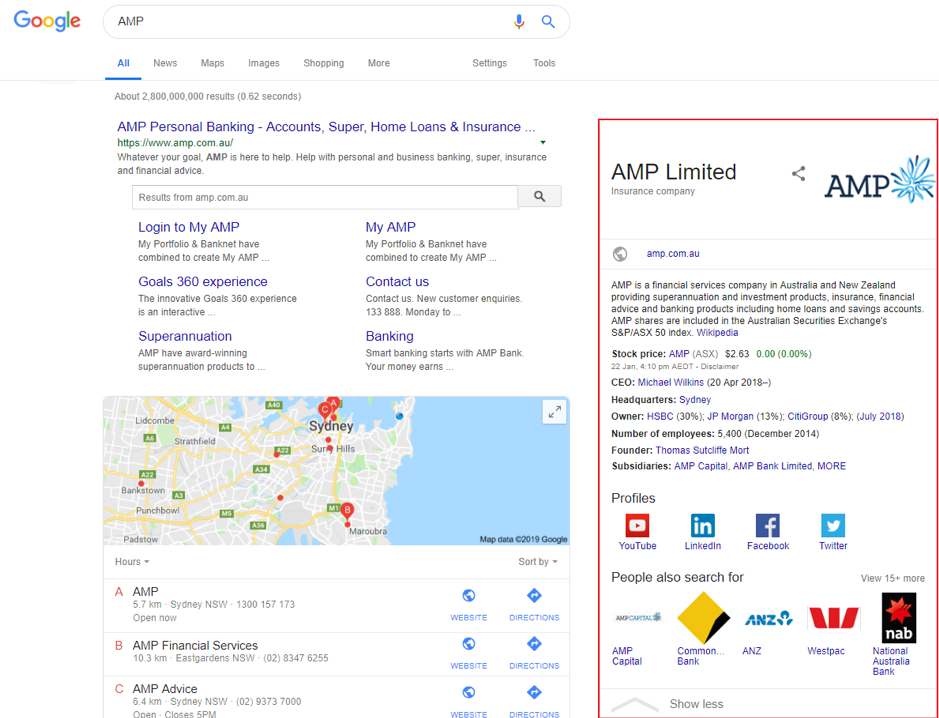Open the Twitter profile icon
Image resolution: width=939 pixels, height=718 pixels.
[x=832, y=526]
